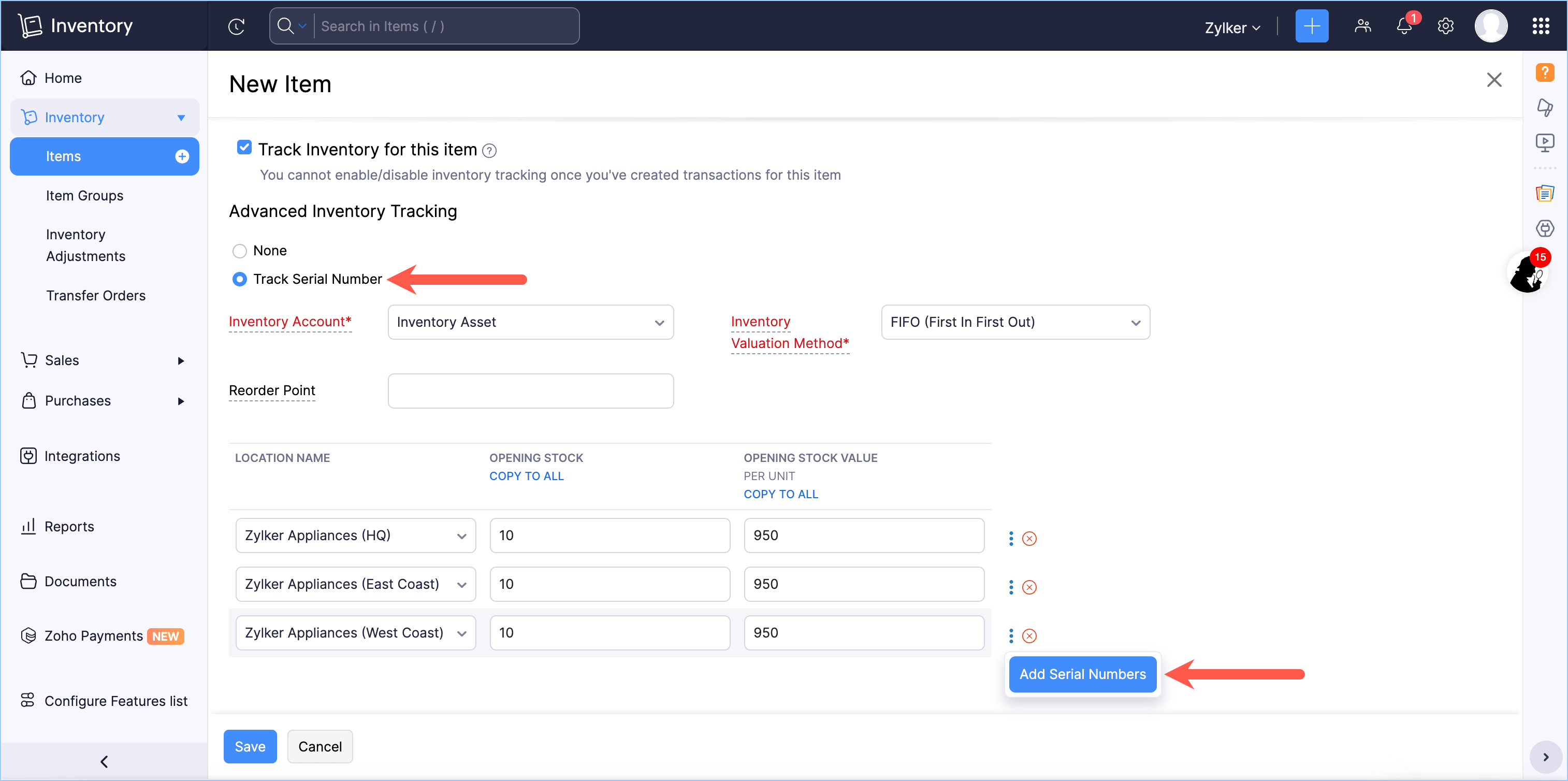Toggle Track Inventory for this item checkbox

click(x=244, y=147)
